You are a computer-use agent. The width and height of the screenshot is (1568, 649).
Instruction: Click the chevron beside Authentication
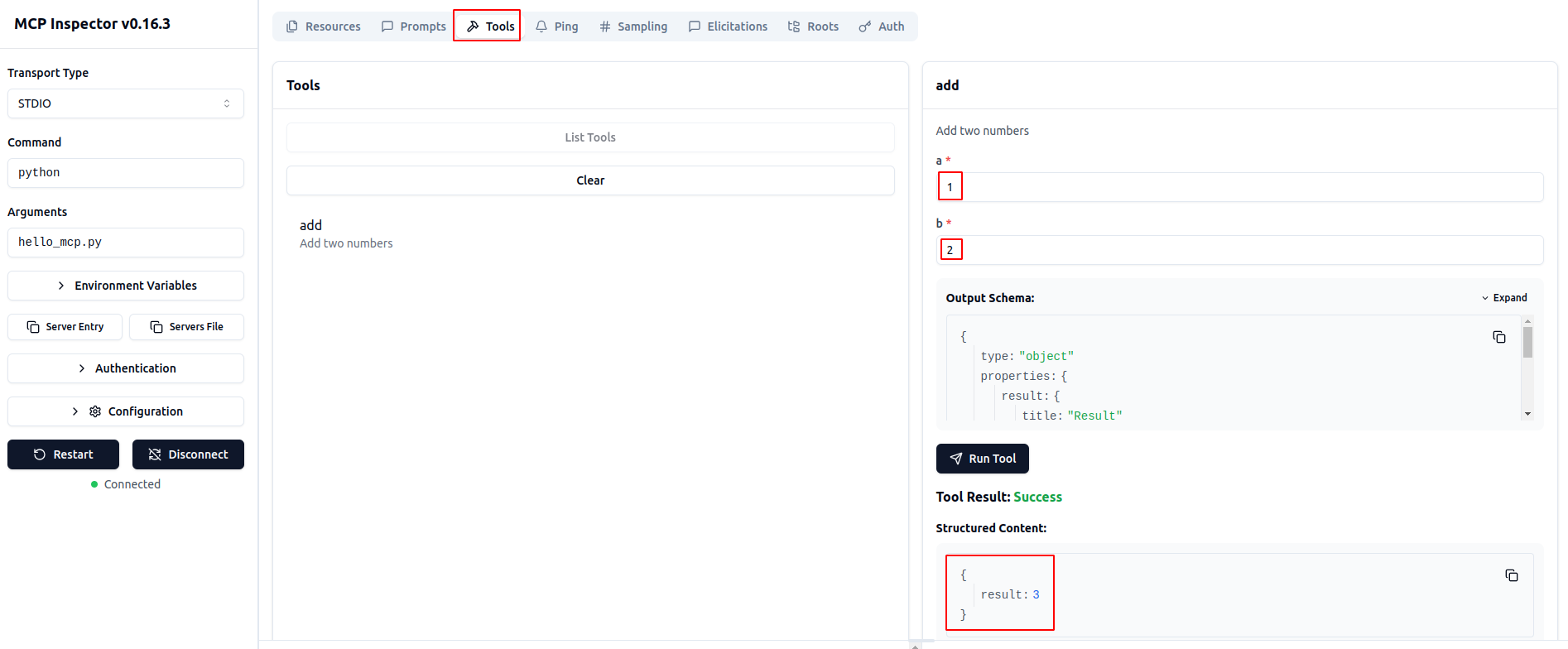[x=82, y=368]
